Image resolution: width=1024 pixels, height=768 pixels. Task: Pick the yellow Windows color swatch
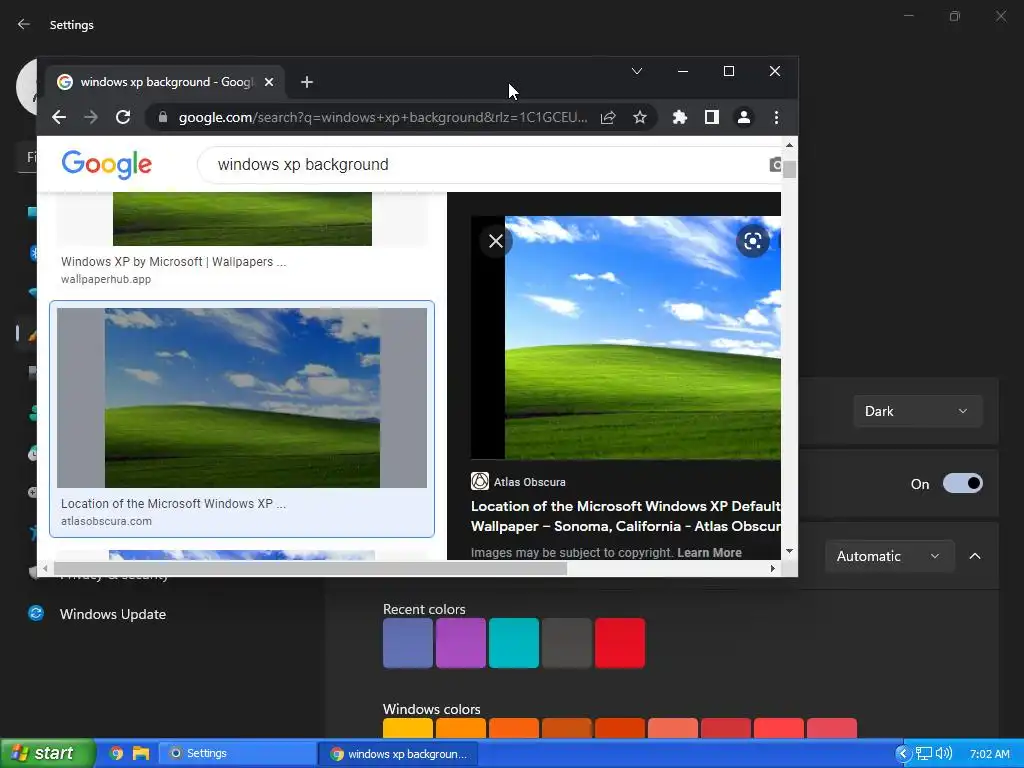click(x=408, y=728)
